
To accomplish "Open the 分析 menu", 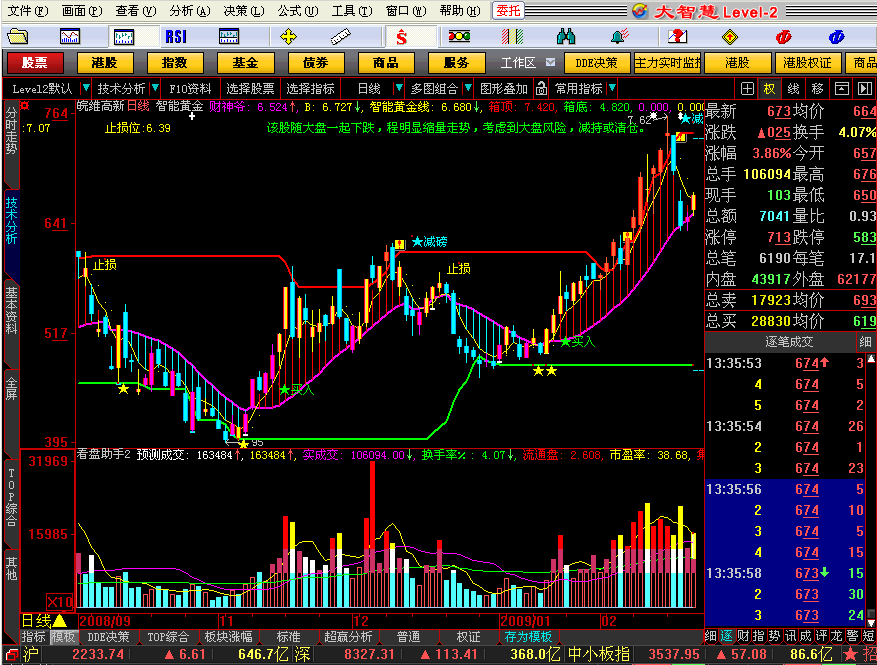I will 190,11.
